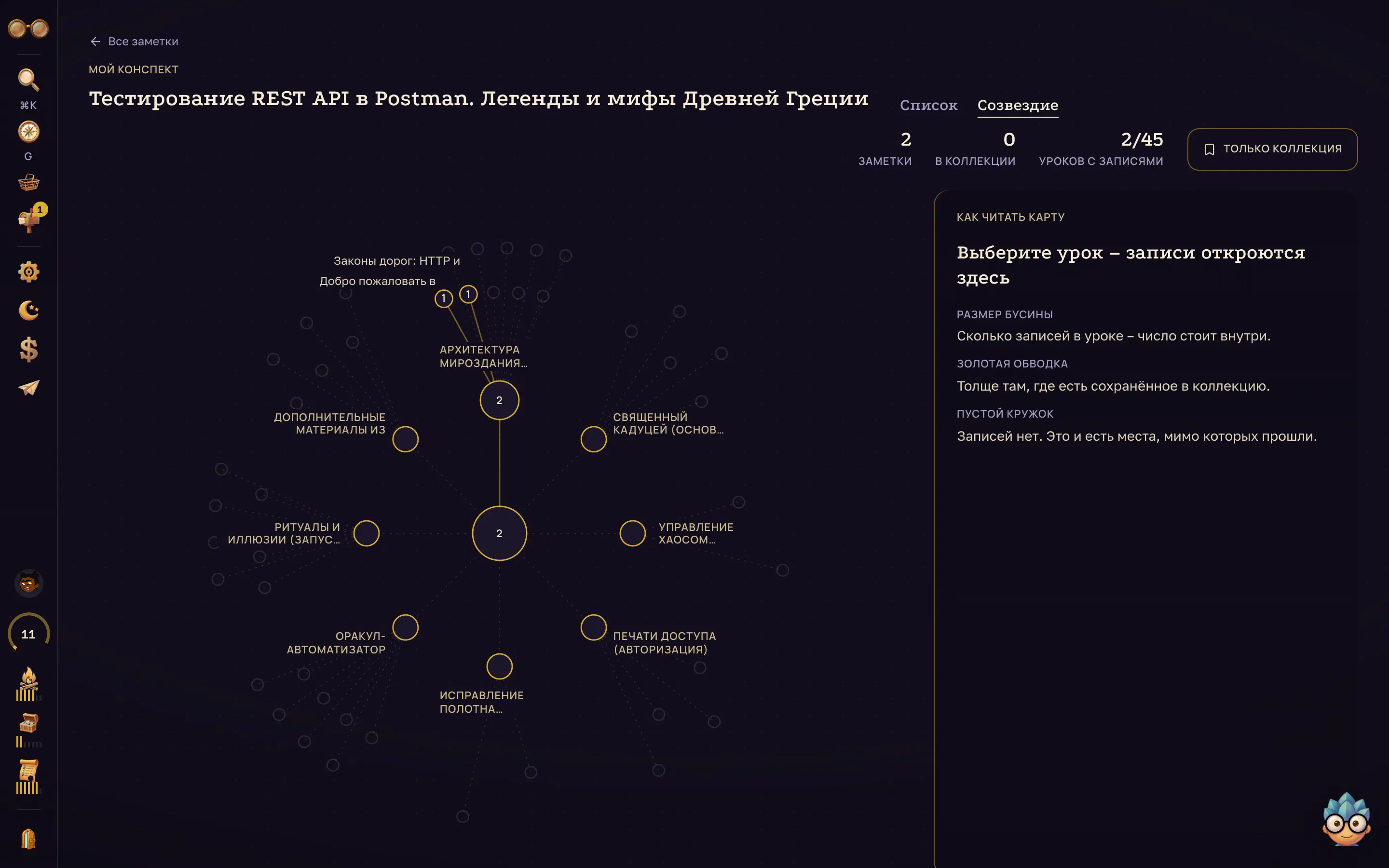Viewport: 1389px width, 868px height.
Task: Select the Законы дорог: HTTP lesson bead
Action: pos(468,294)
